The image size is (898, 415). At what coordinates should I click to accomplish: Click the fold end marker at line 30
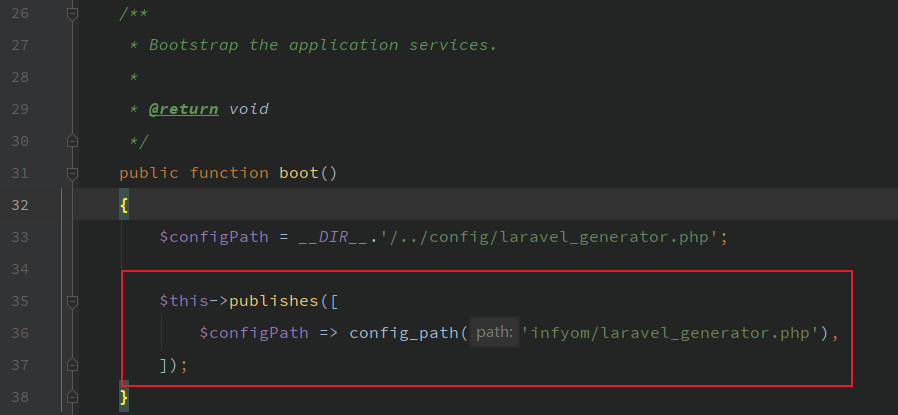(71, 141)
